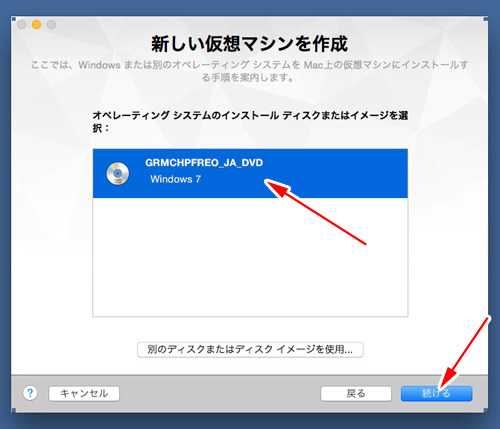Click the blue help question mark icon
The image size is (500, 429).
click(30, 393)
